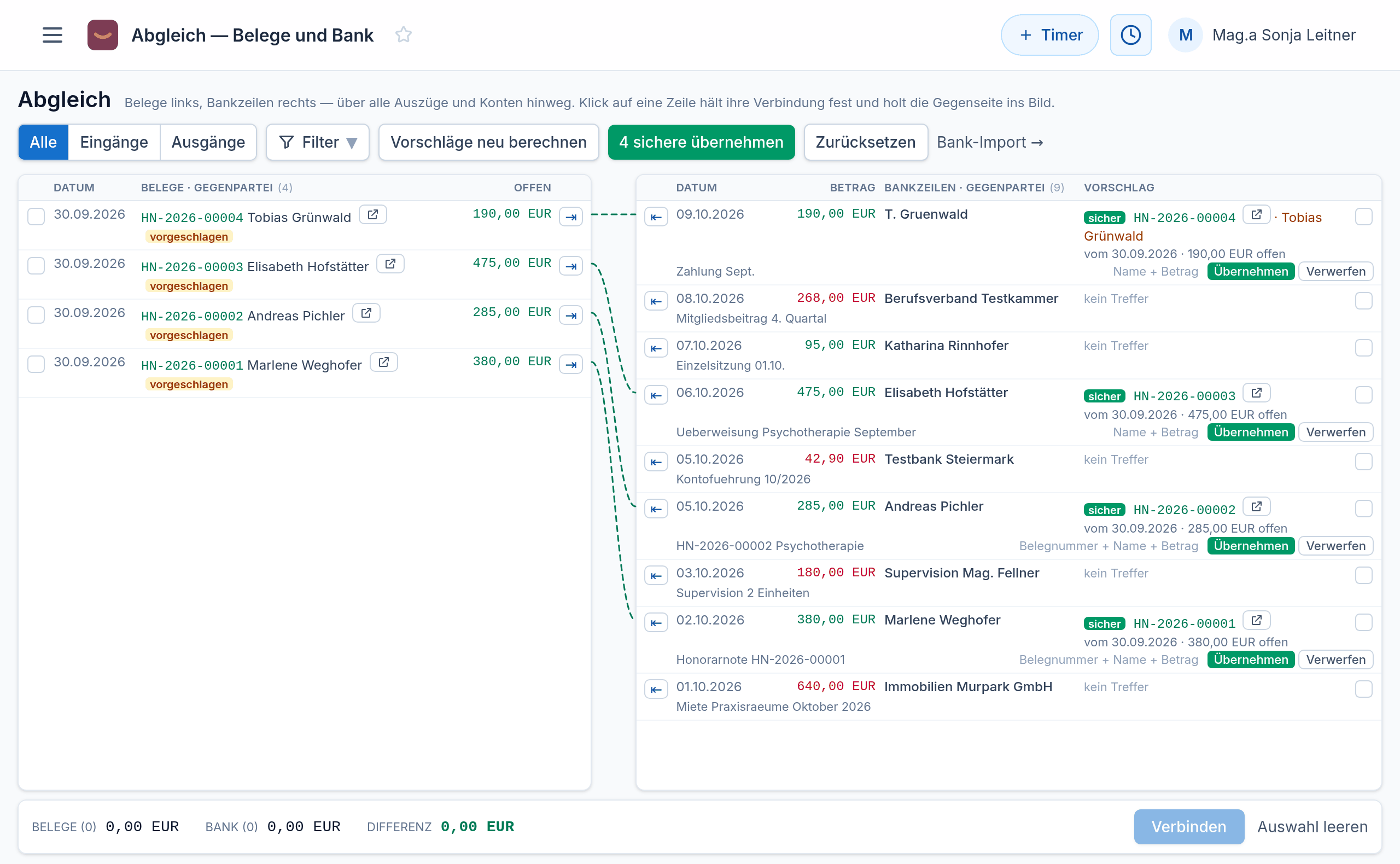Star the Abgleich page as favorite
The image size is (1400, 864).
click(x=404, y=35)
